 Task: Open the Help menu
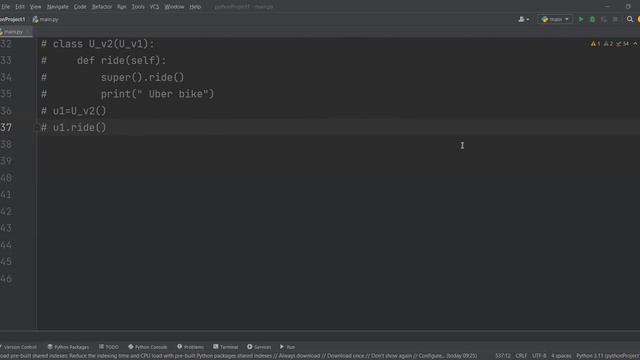tap(195, 7)
